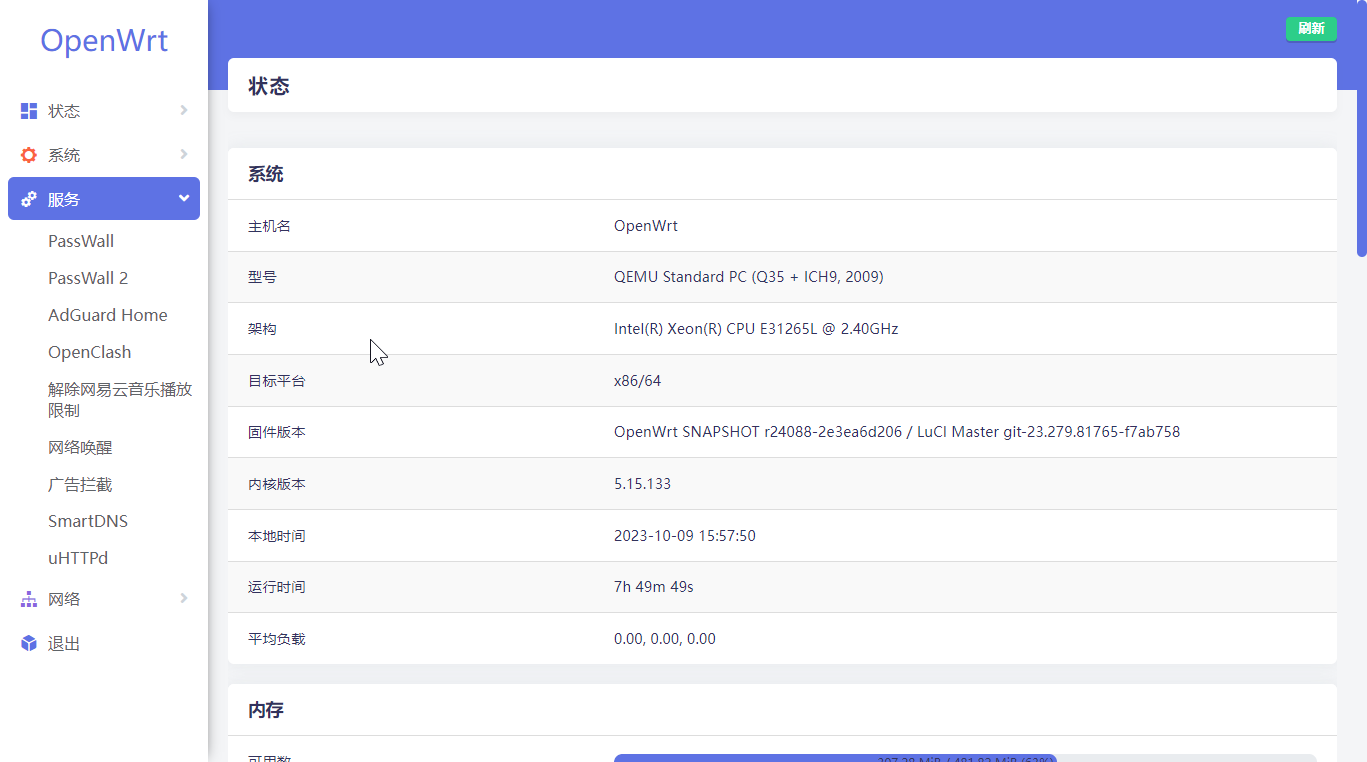This screenshot has width=1367, height=762.
Task: Expand the 状态 menu chevron
Action: click(184, 110)
